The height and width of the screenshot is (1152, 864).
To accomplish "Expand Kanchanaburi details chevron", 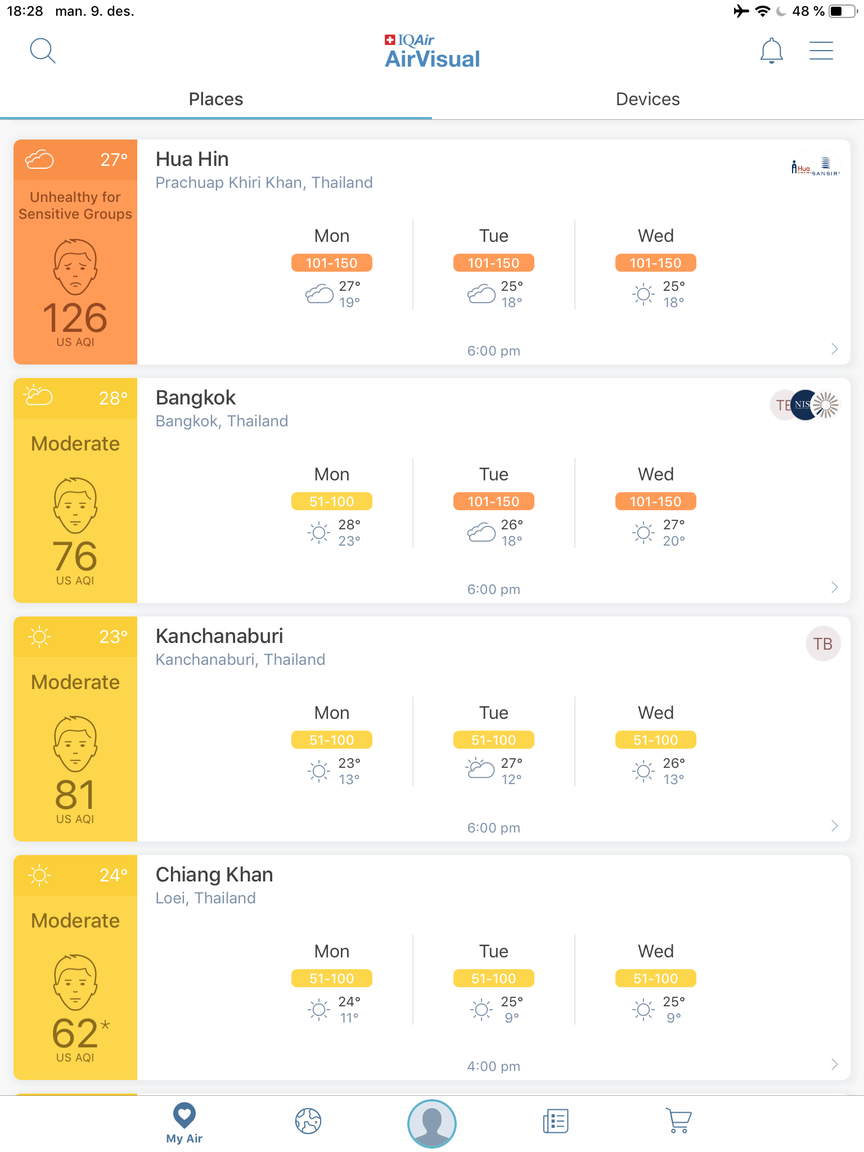I will tap(835, 826).
